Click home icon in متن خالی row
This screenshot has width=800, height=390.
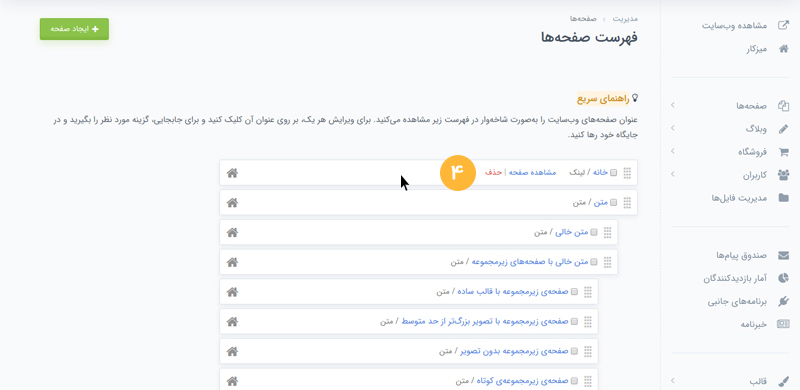232,232
